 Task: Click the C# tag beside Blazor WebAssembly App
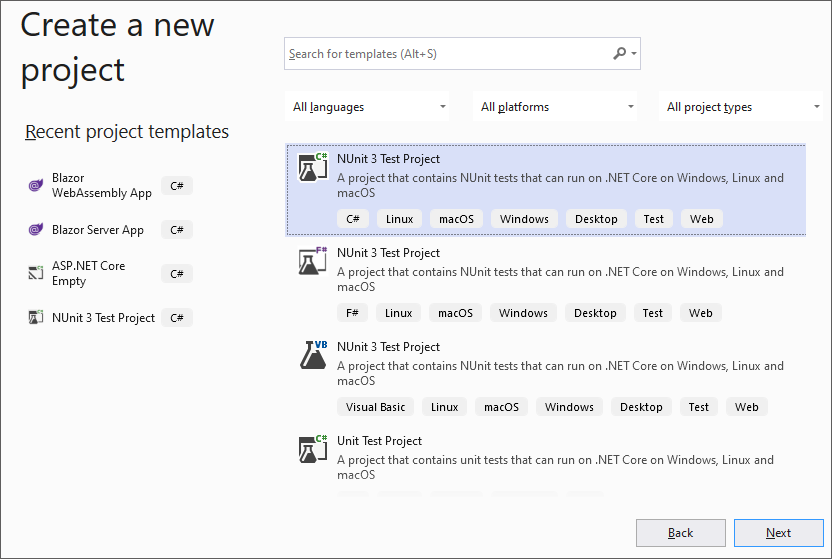click(177, 186)
